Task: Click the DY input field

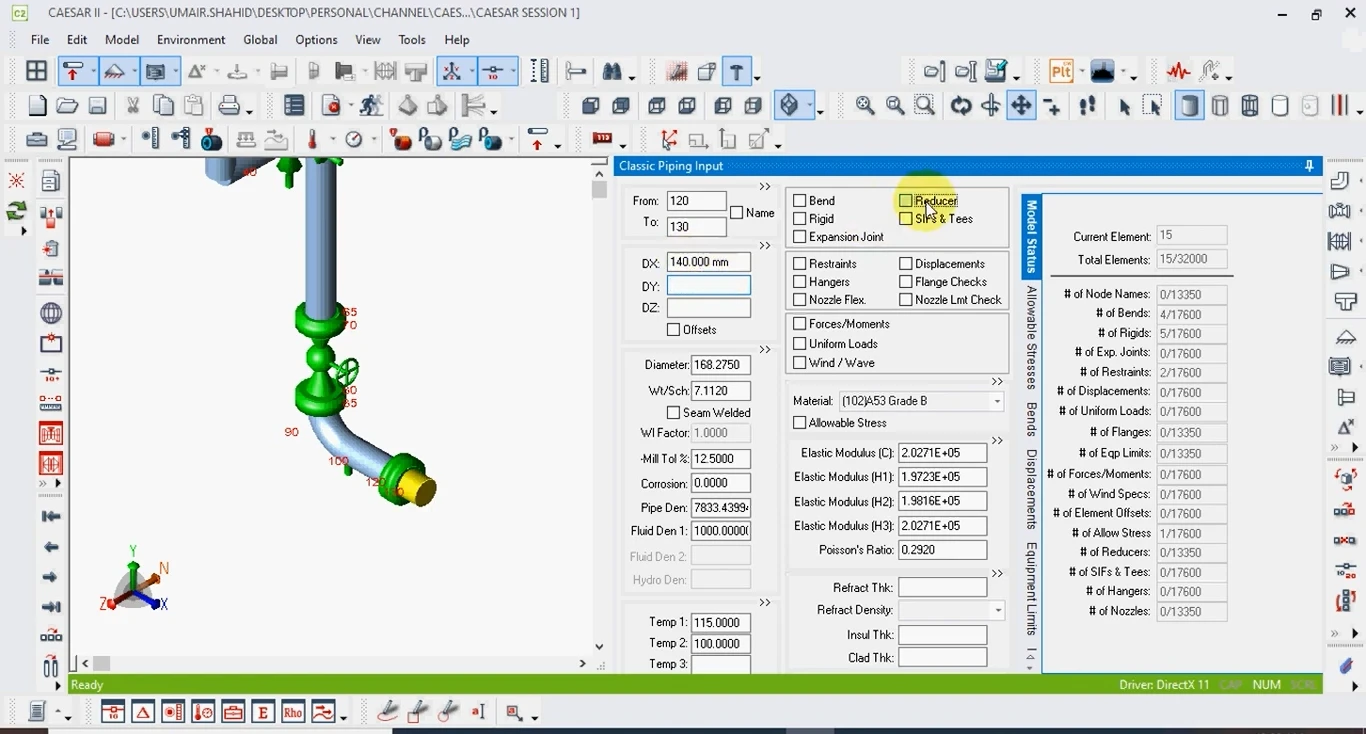Action: (x=708, y=286)
